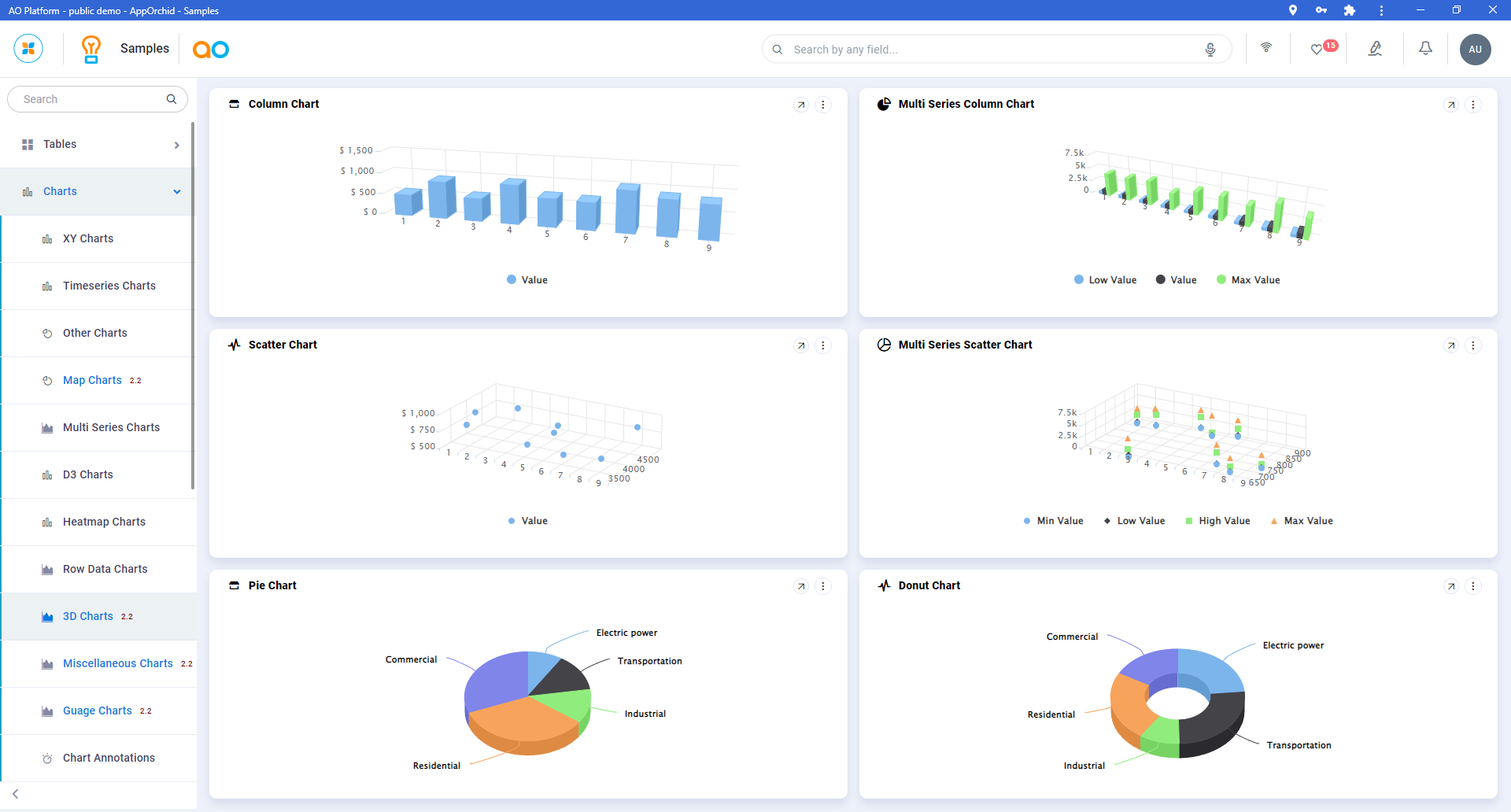Click the pen annotate icon in header
1511x812 pixels.
1375,49
